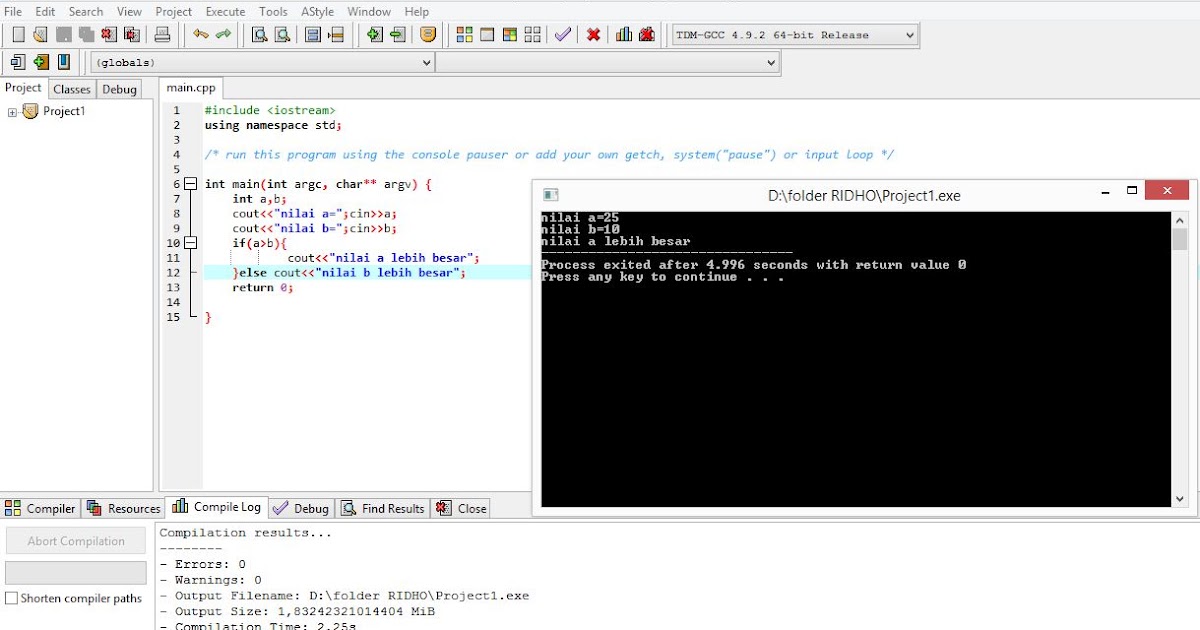The height and width of the screenshot is (630, 1200).
Task: Expand the Project1 tree node
Action: [13, 112]
